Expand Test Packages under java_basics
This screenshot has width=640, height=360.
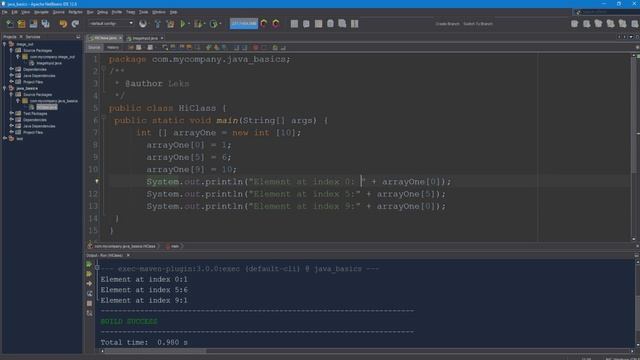tap(11, 113)
